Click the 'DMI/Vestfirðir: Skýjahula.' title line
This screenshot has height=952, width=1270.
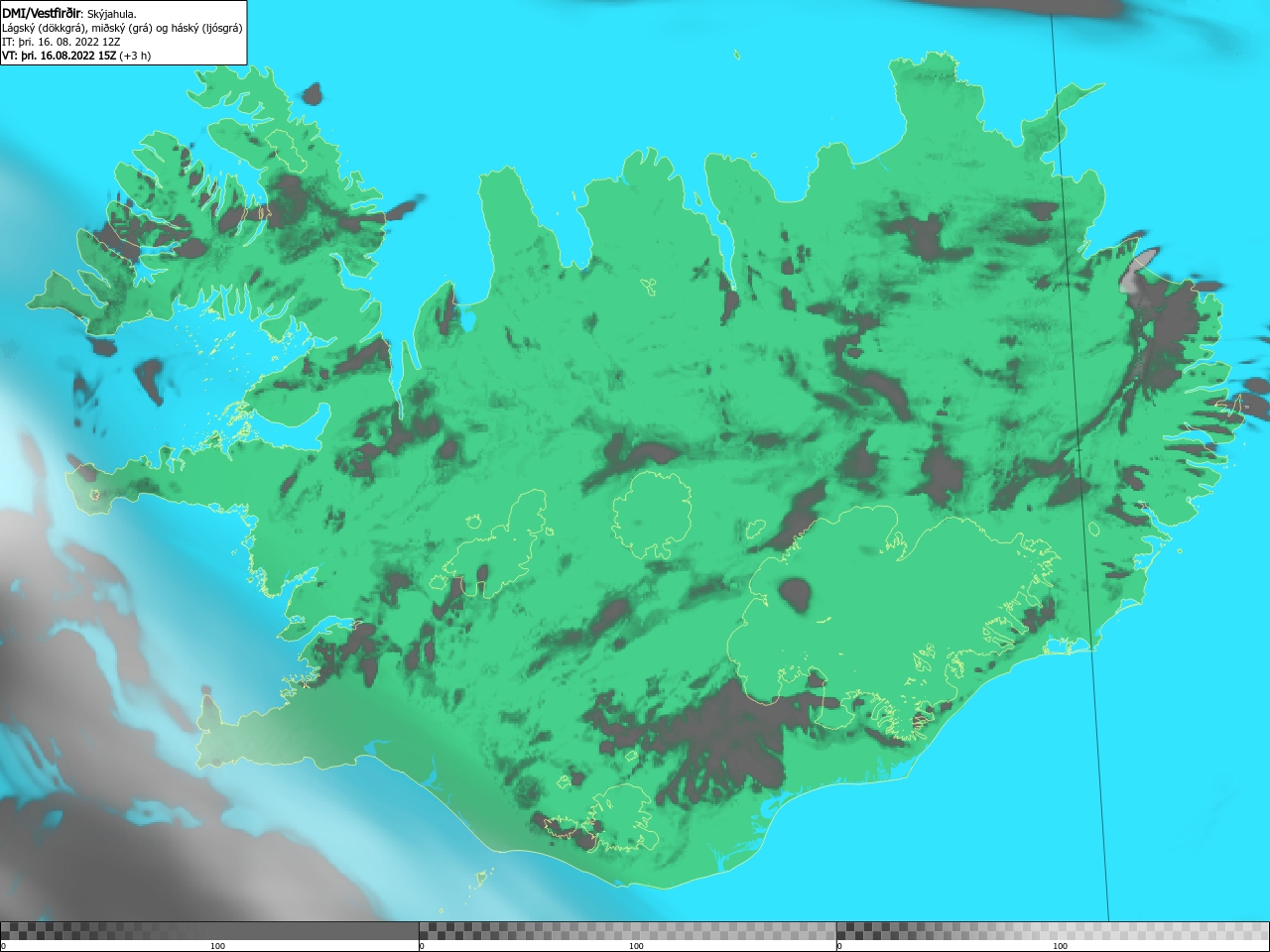pos(69,13)
